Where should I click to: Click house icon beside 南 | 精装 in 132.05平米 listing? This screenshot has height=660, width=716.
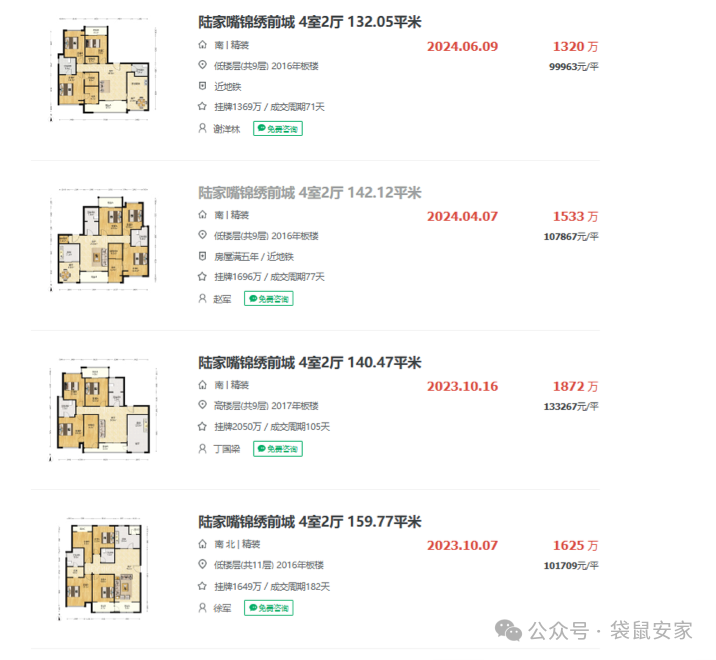tap(203, 46)
